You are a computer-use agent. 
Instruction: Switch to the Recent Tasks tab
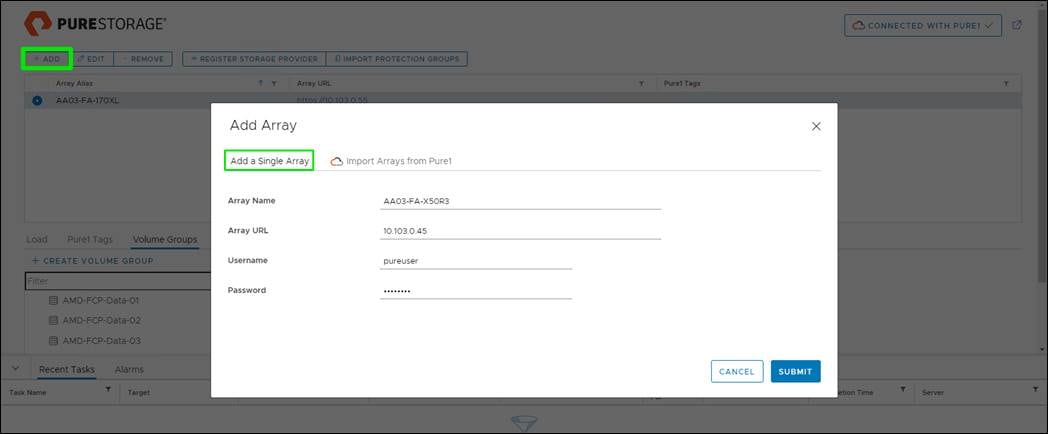pyautogui.click(x=67, y=370)
